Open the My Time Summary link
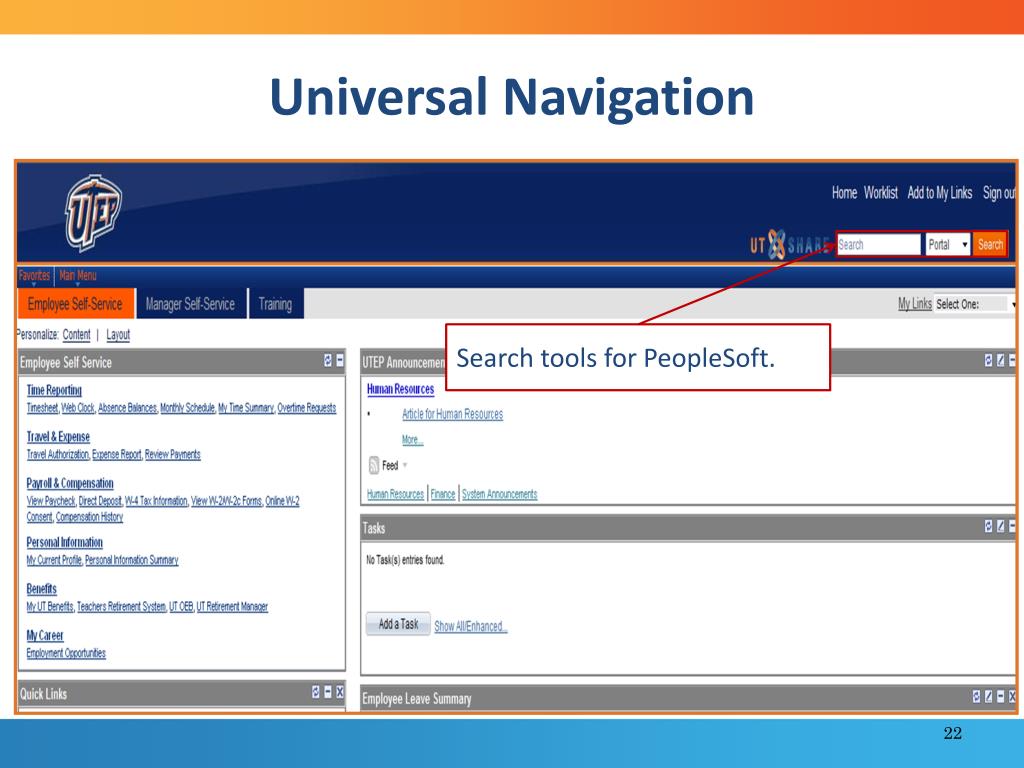 [x=246, y=408]
